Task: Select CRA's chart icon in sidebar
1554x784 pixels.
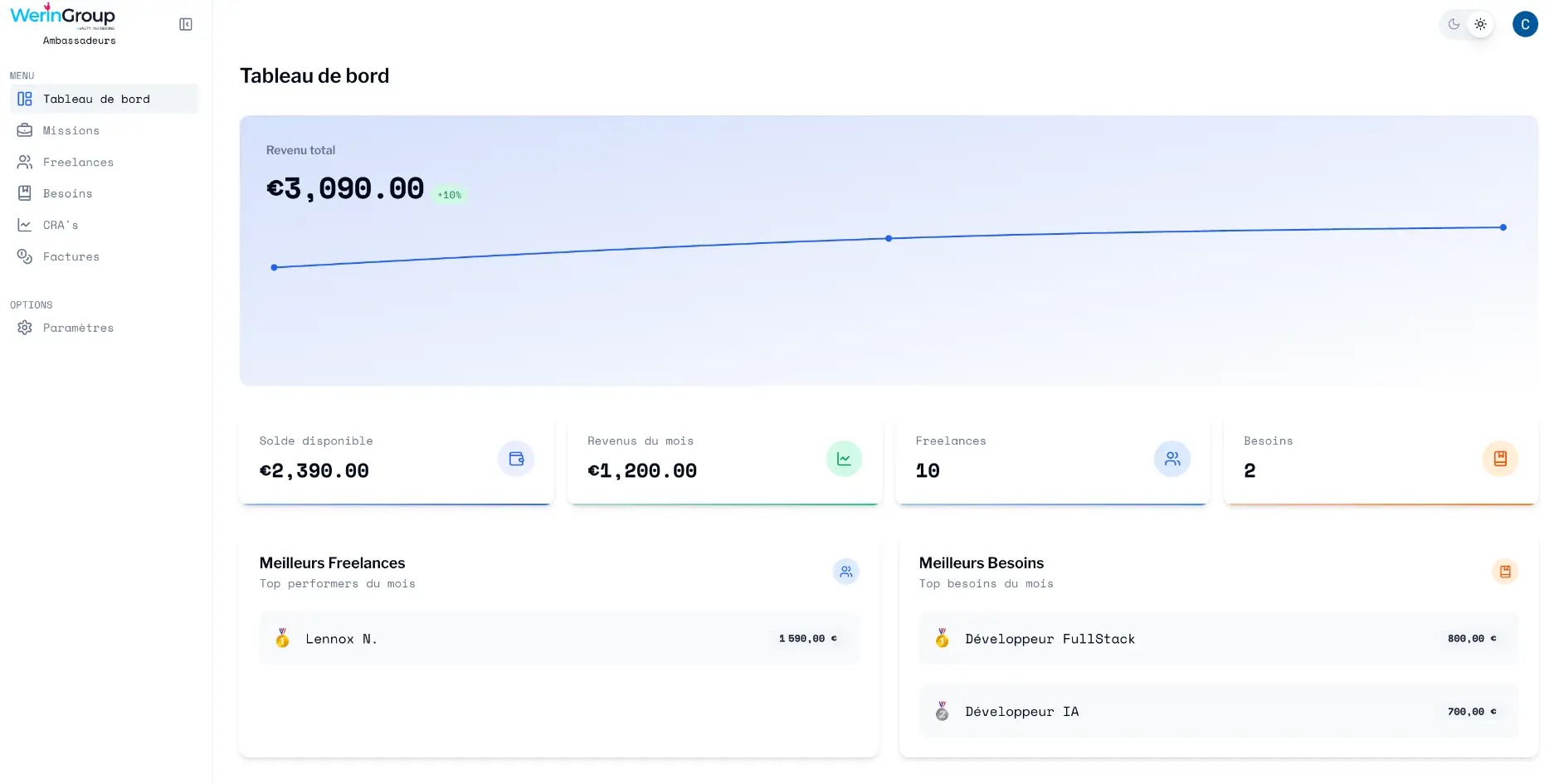Action: [25, 225]
